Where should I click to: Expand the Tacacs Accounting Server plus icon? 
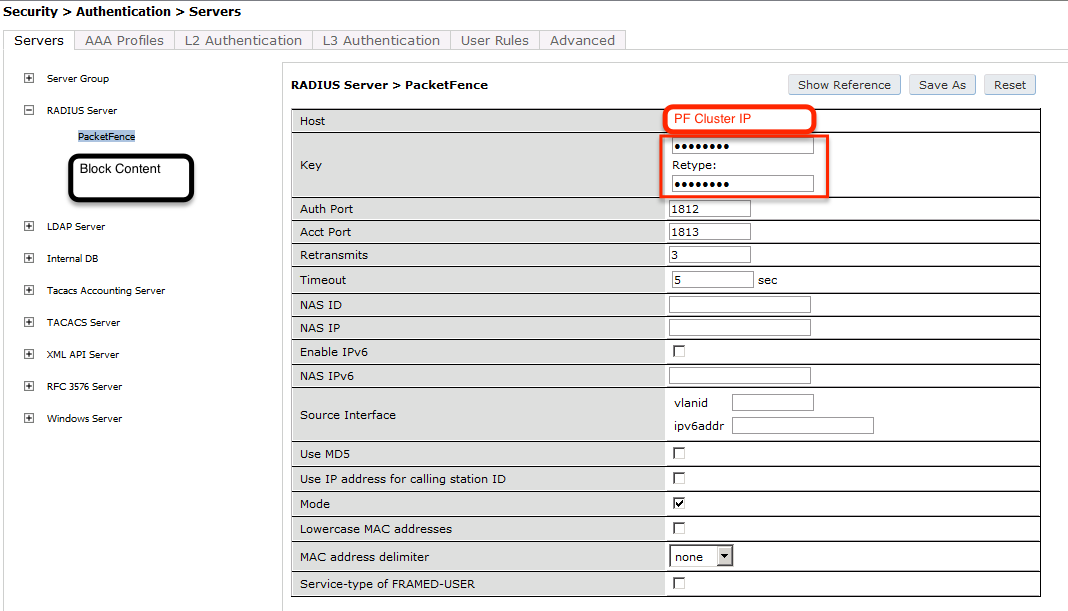click(29, 290)
